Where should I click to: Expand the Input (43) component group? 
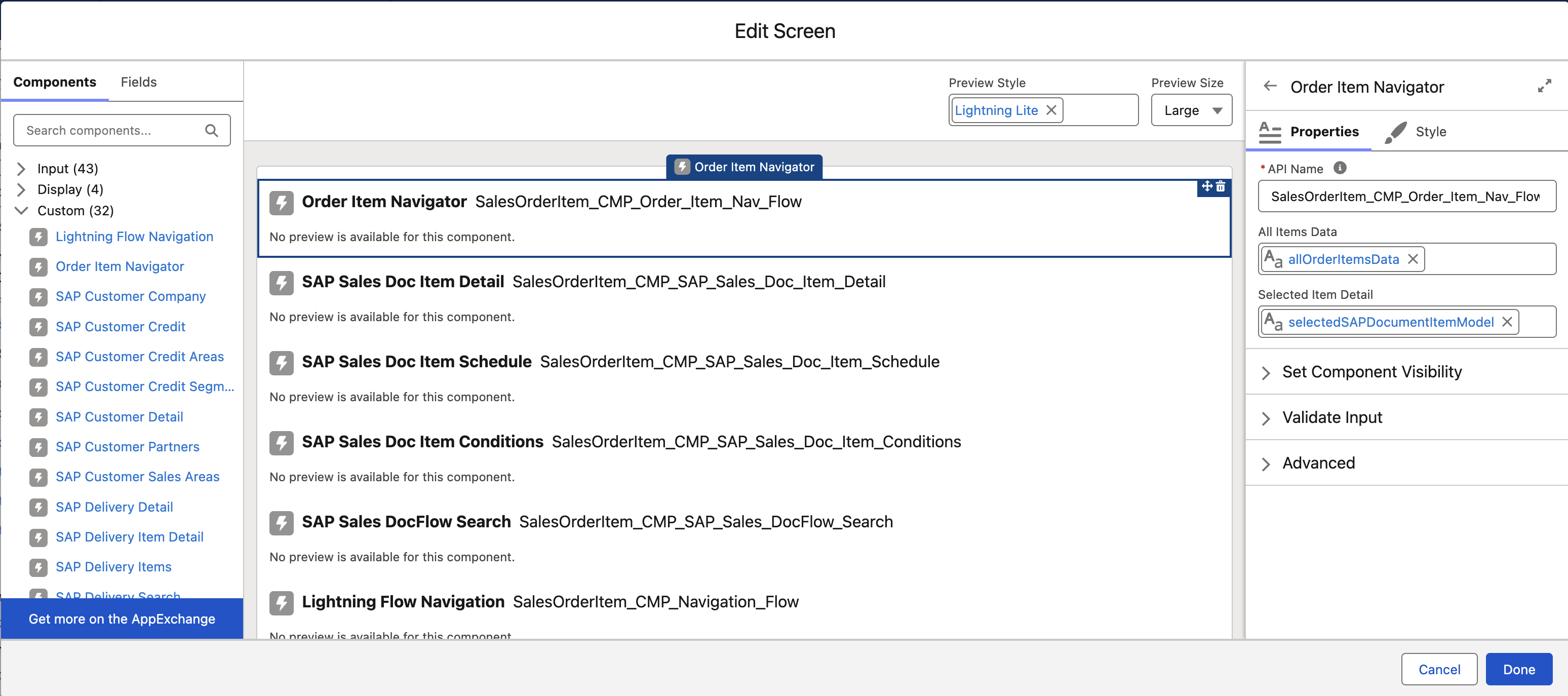[x=21, y=169]
